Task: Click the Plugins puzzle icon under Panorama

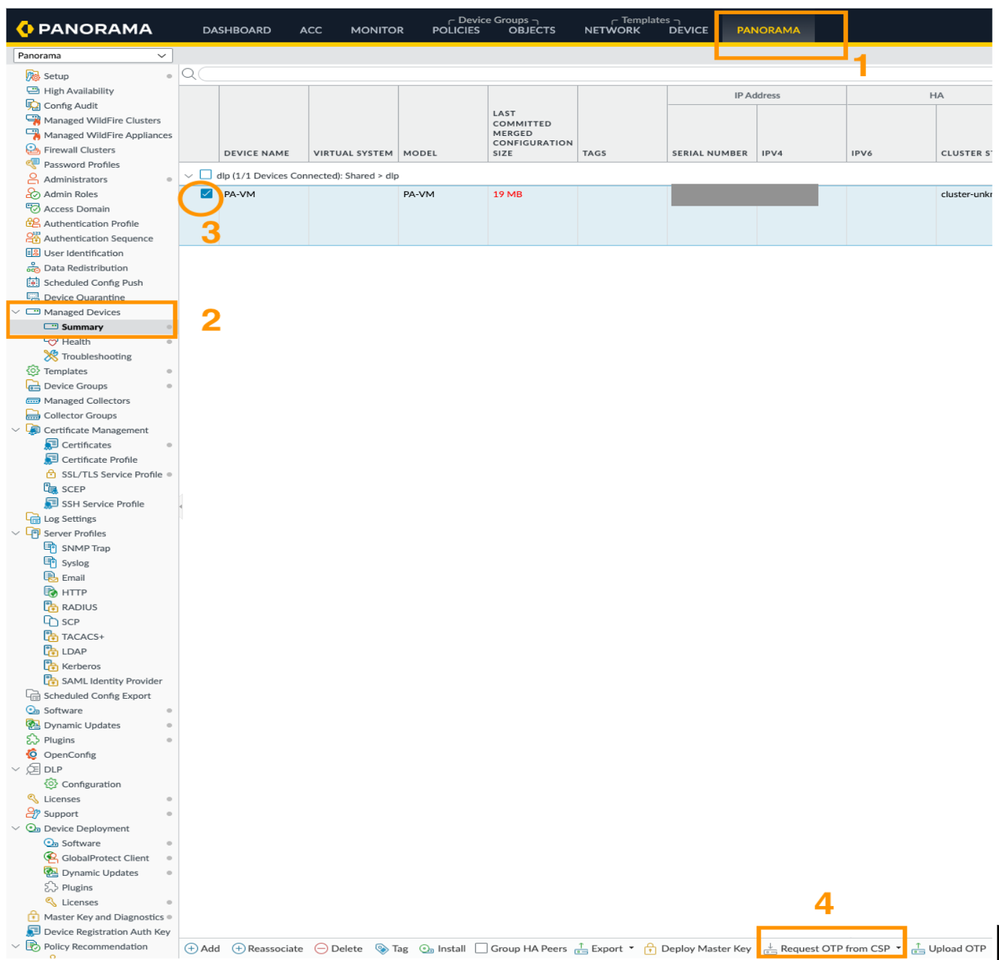Action: point(32,740)
